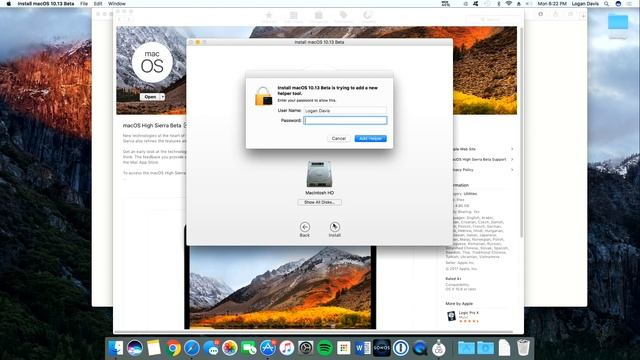The height and width of the screenshot is (360, 640).
Task: Open the blue folder on the desktop
Action: click(618, 22)
